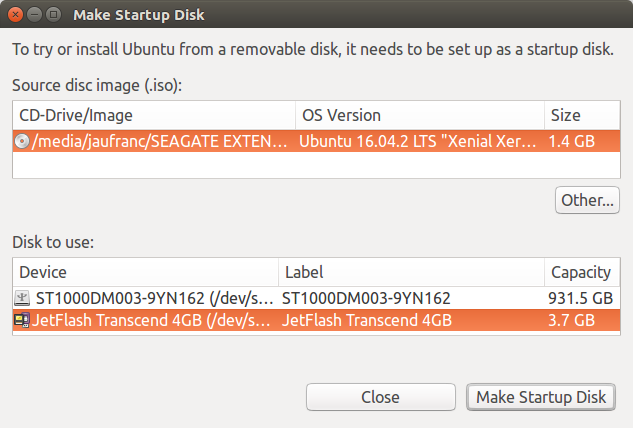Sort by CD-Drive/Image column header

click(154, 115)
